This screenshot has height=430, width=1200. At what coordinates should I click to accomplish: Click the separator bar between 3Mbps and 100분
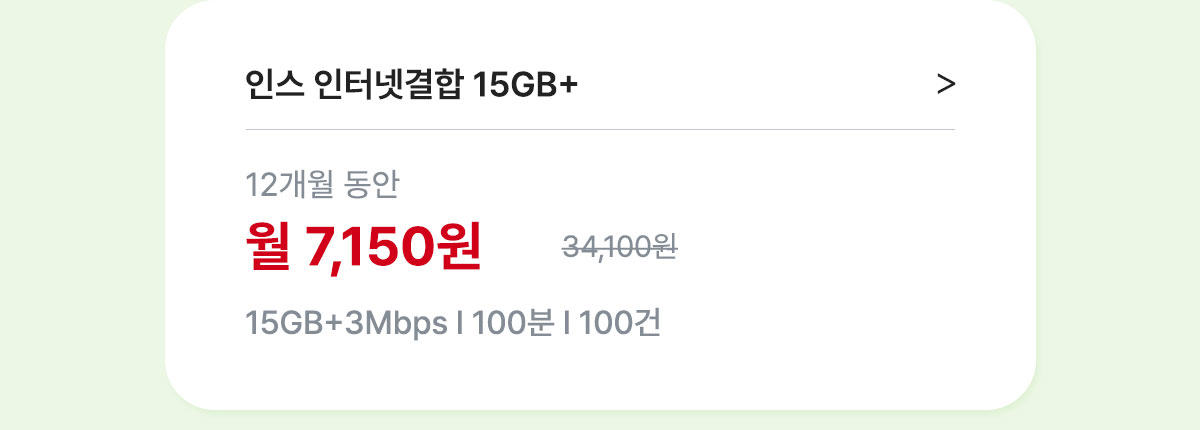pos(459,323)
